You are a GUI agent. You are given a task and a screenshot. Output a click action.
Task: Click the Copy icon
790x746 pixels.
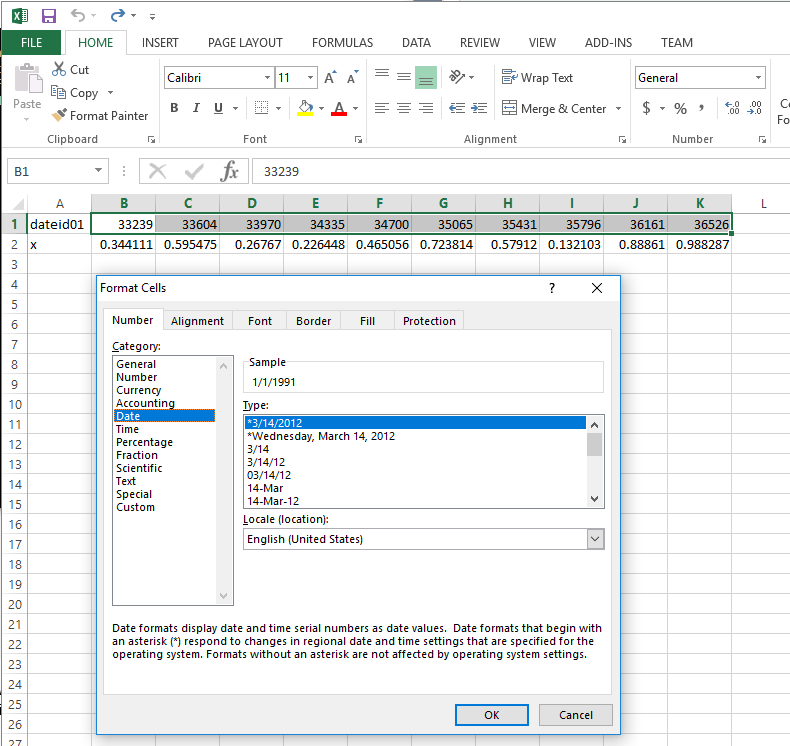click(58, 92)
